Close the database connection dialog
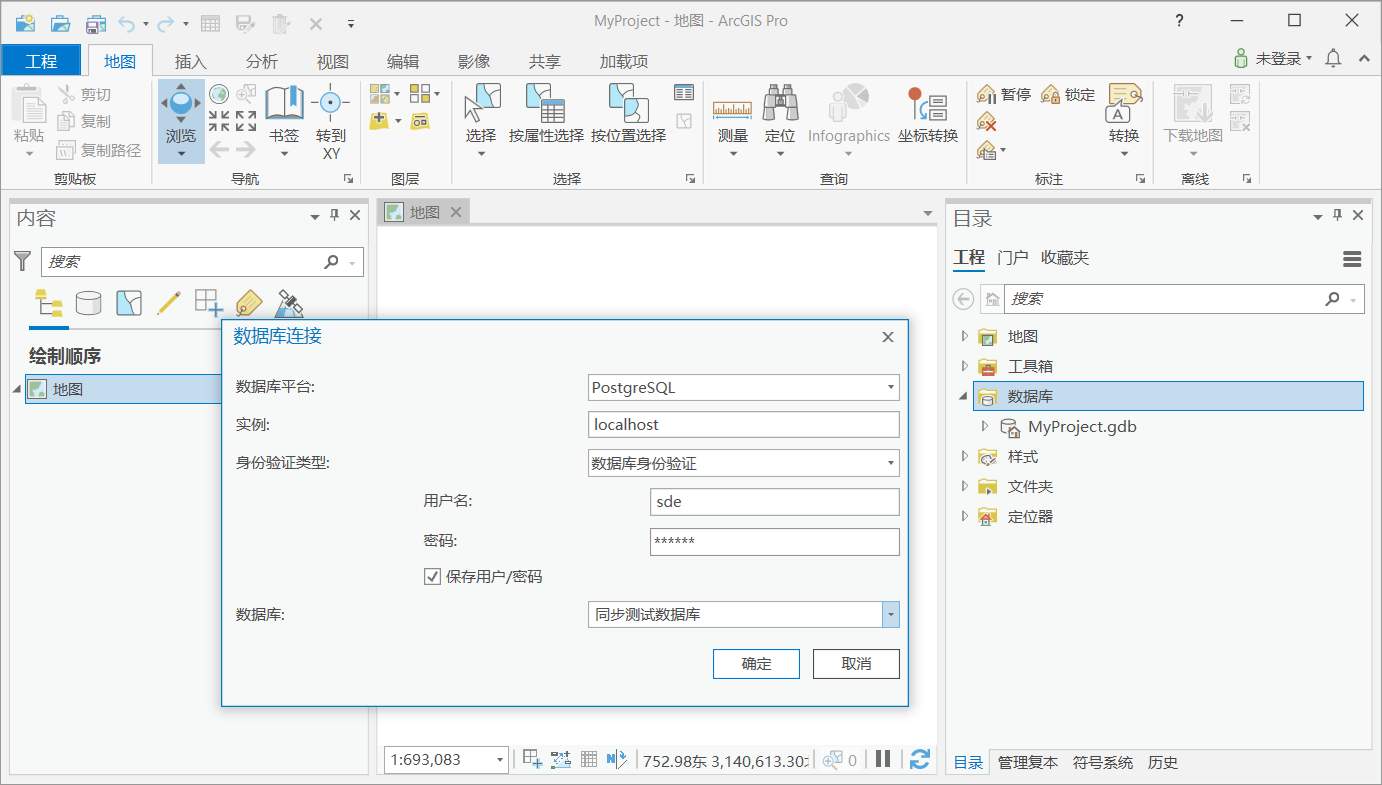1382x785 pixels. click(x=888, y=337)
